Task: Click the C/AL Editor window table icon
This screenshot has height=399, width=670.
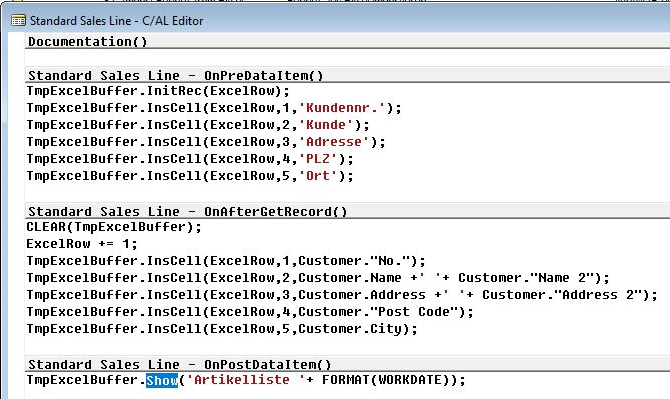Action: pyautogui.click(x=18, y=20)
